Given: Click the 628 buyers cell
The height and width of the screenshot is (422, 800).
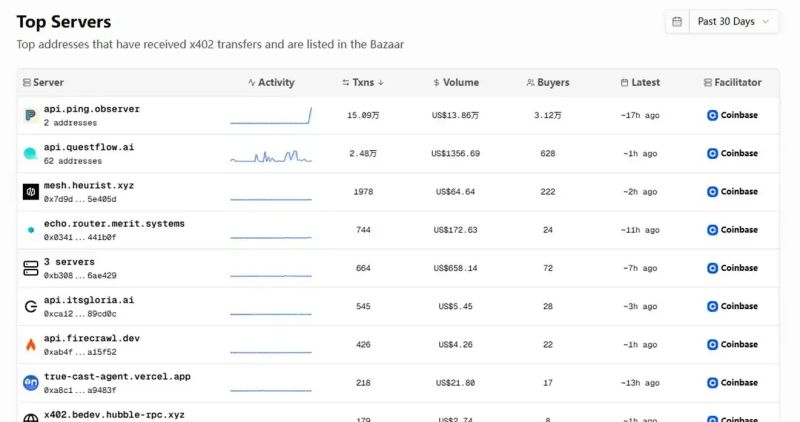Looking at the screenshot, I should click(547, 154).
